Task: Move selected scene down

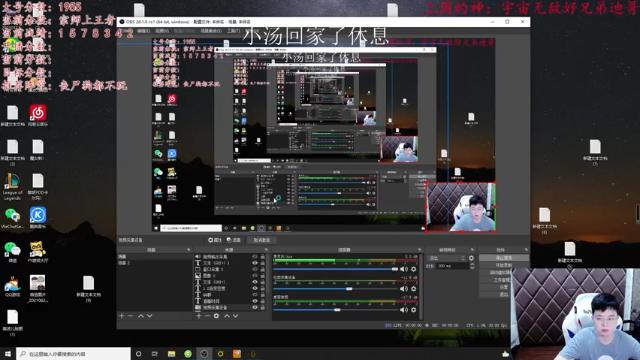Action: point(150,316)
